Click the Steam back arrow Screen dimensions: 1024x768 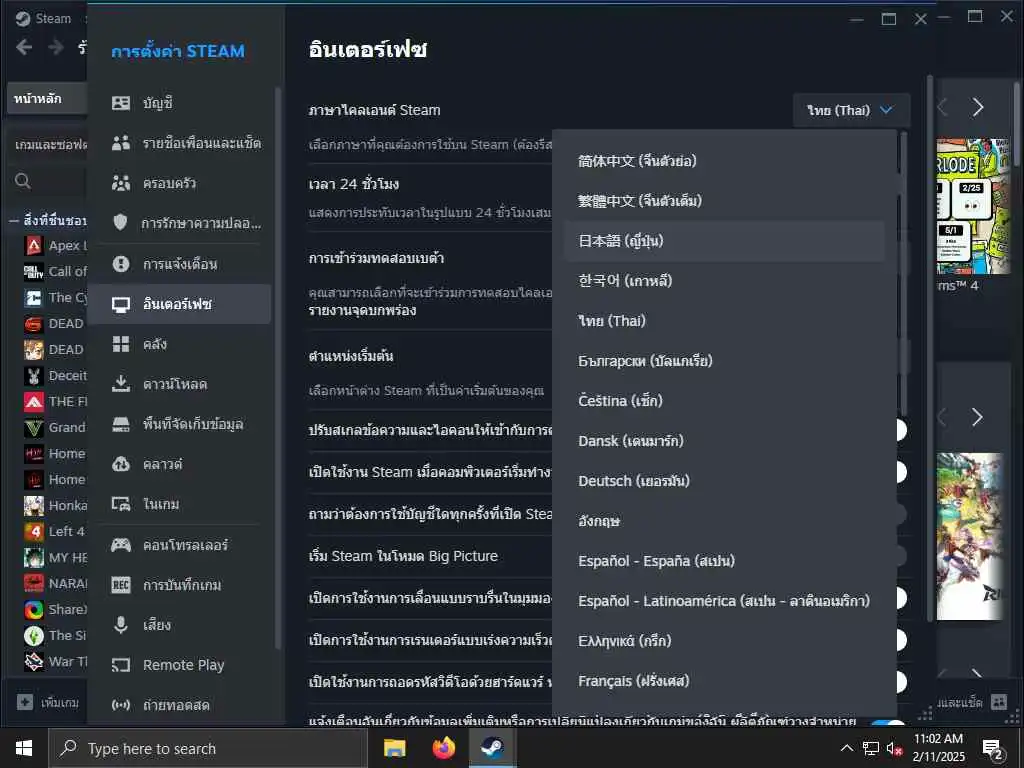24,47
